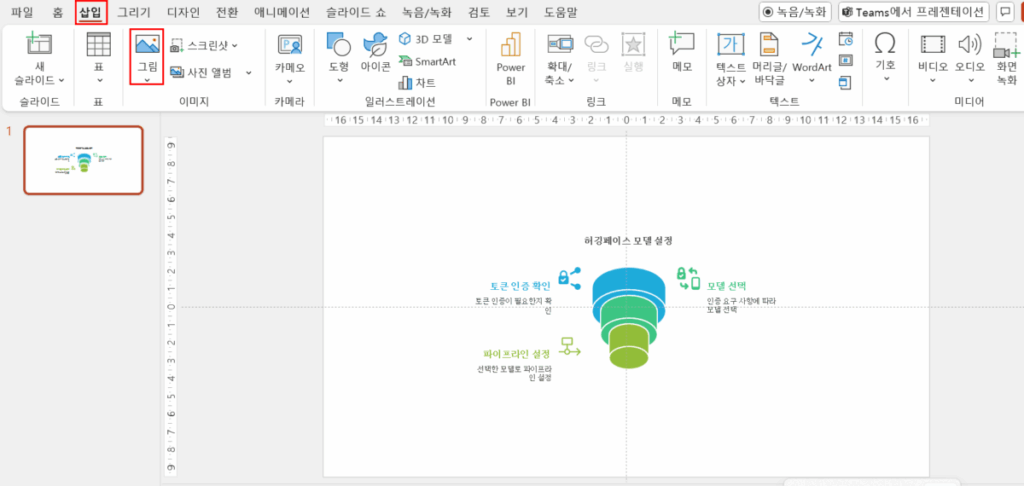The width and height of the screenshot is (1024, 486).
Task: Select the 삽입 tab
Action: coord(91,12)
